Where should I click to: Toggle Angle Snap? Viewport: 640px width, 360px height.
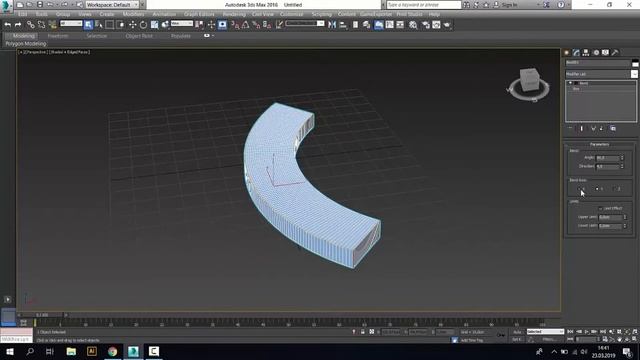245,25
